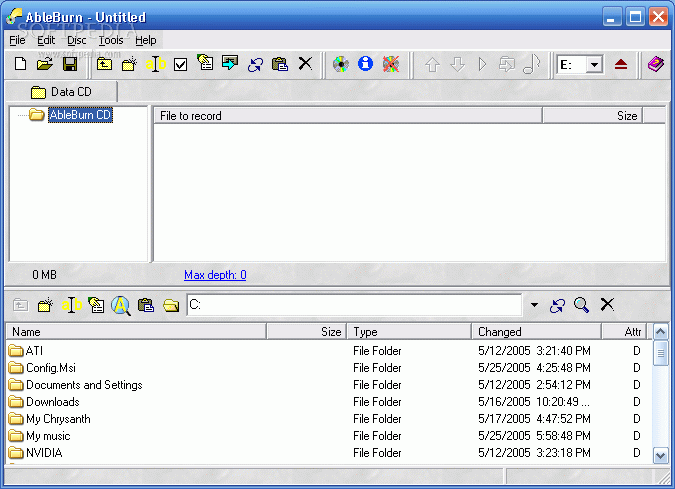Sort compilation by Size column header
The height and width of the screenshot is (489, 675).
pos(593,116)
